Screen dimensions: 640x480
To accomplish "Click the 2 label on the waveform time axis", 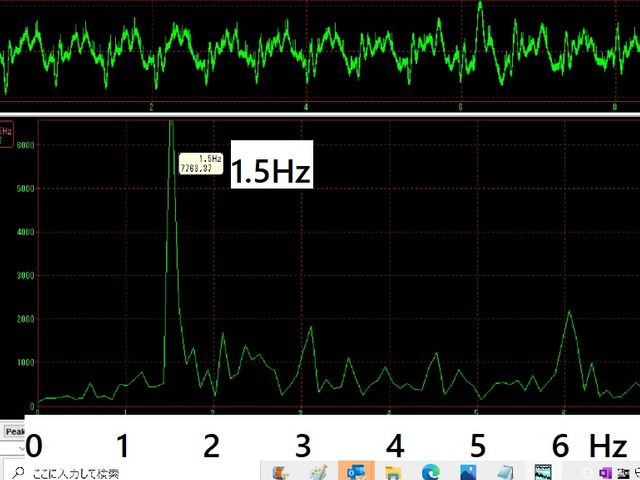I will coord(151,107).
